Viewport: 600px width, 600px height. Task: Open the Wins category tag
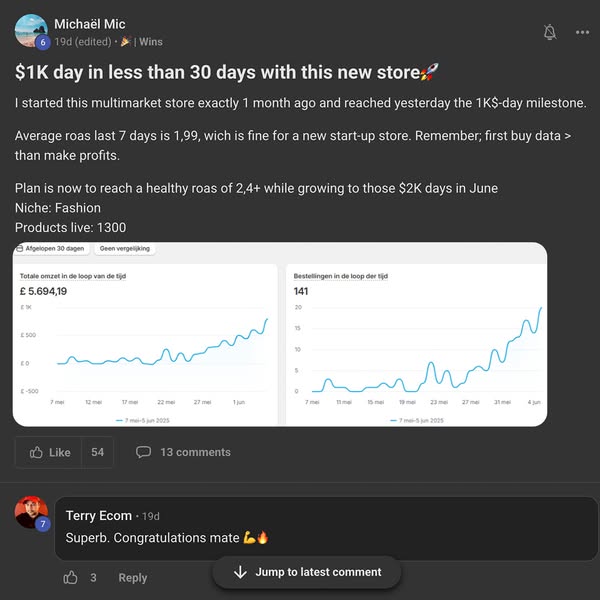(151, 42)
